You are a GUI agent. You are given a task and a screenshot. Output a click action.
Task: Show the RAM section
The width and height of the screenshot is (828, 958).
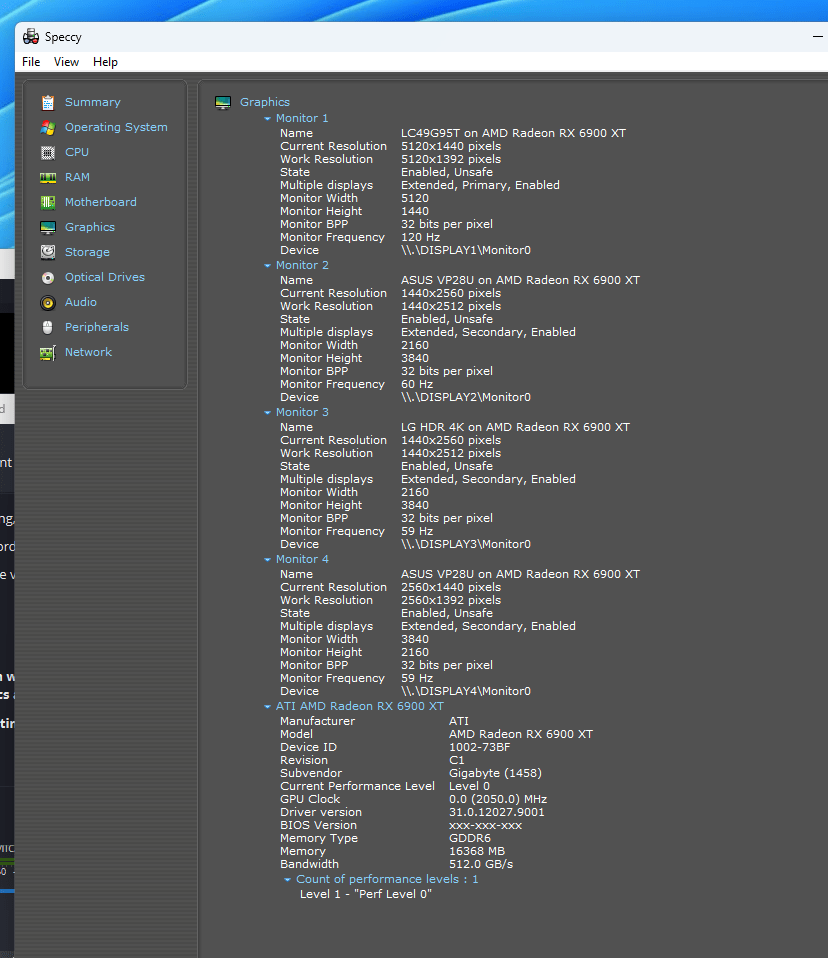[x=77, y=177]
